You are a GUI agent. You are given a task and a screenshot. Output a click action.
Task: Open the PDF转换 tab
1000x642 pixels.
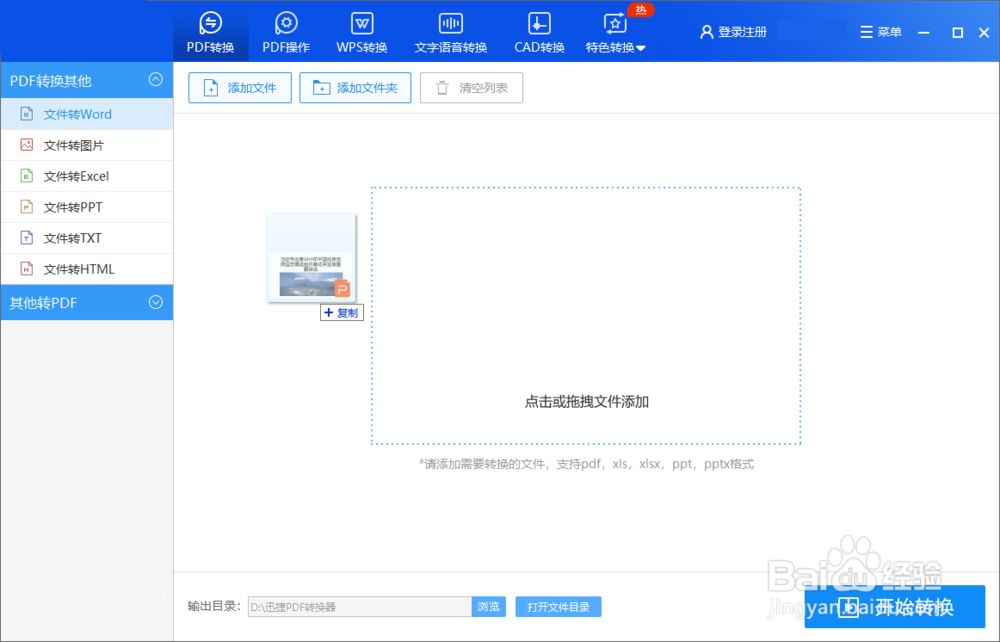point(210,32)
